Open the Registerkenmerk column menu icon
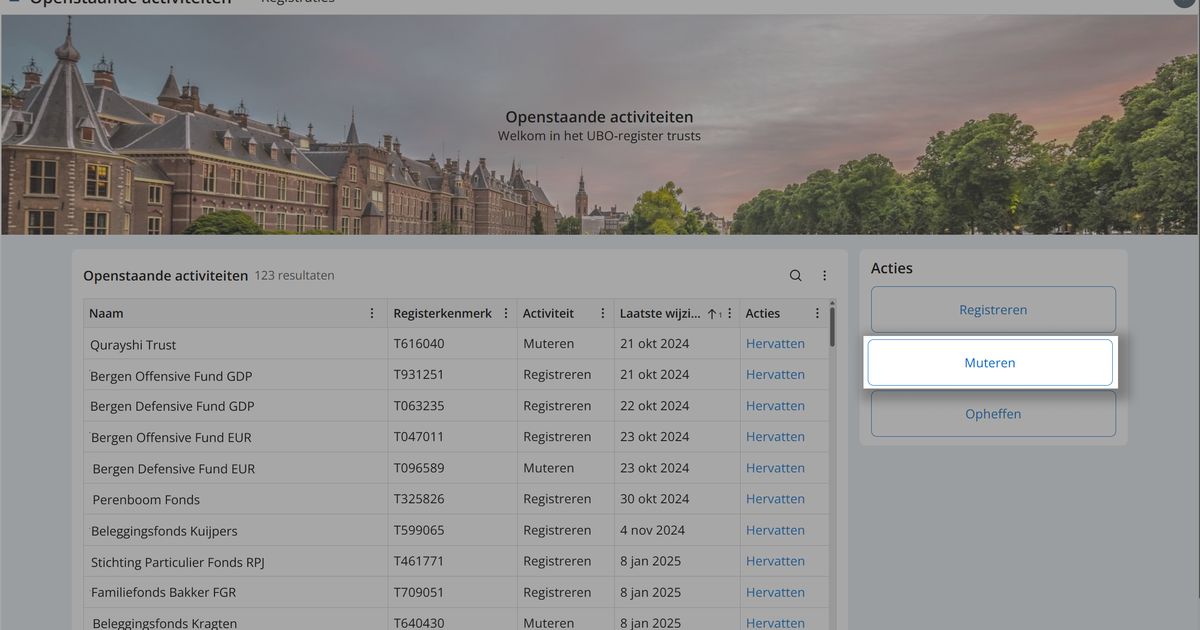This screenshot has width=1200, height=630. [x=505, y=312]
